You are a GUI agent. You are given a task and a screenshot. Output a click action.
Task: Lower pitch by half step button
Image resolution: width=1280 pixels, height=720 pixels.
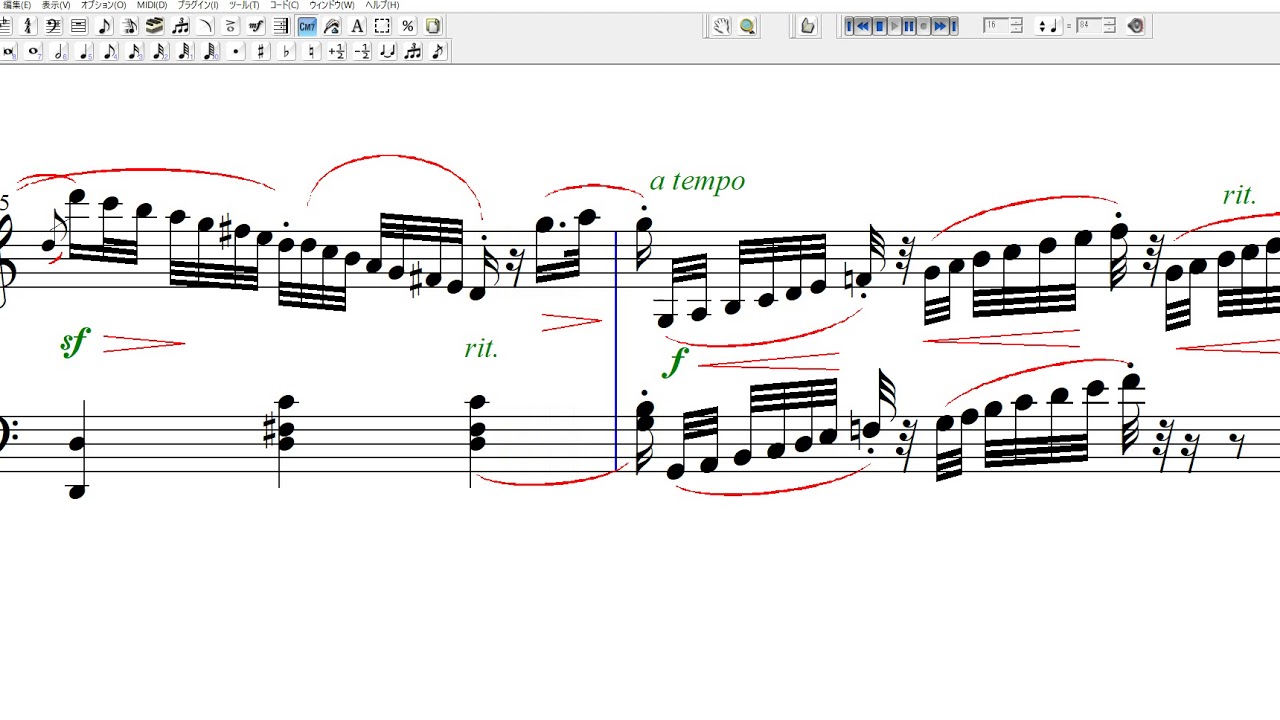[362, 52]
